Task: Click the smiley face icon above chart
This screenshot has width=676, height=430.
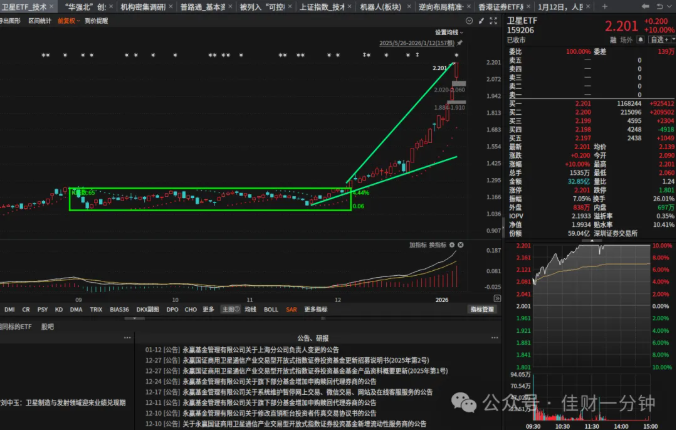Action: tap(469, 21)
